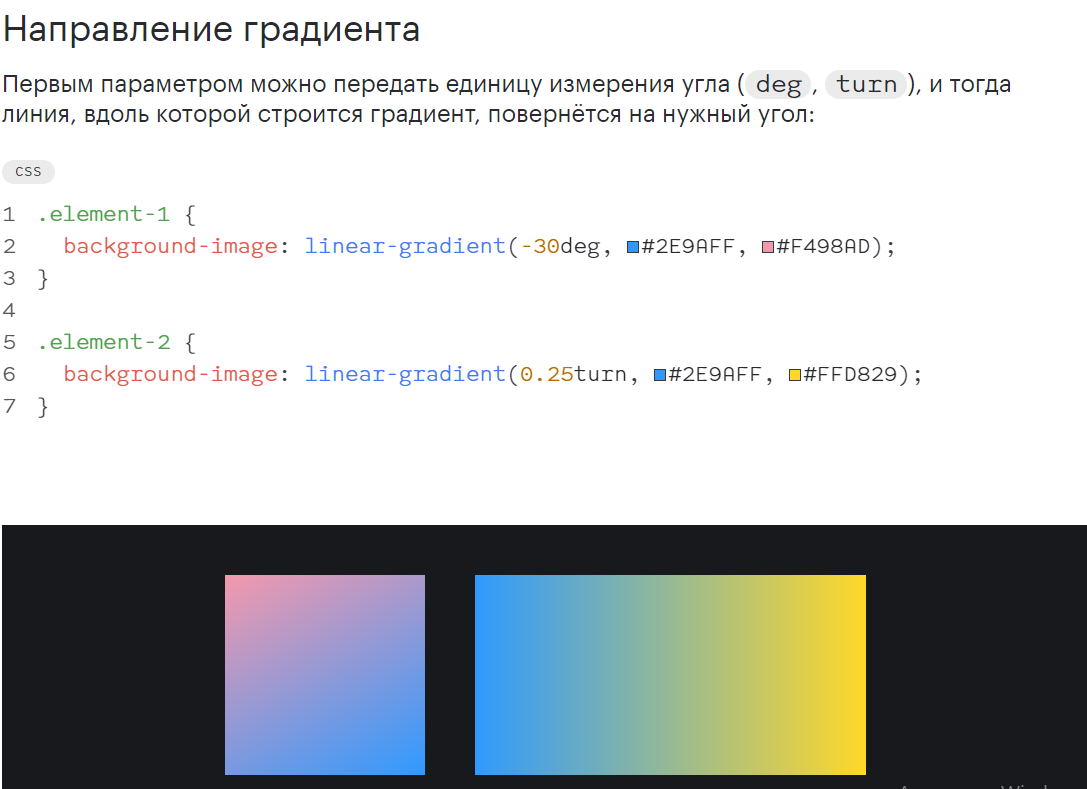Click line number 7 in the code block
This screenshot has height=789, width=1087.
9,406
